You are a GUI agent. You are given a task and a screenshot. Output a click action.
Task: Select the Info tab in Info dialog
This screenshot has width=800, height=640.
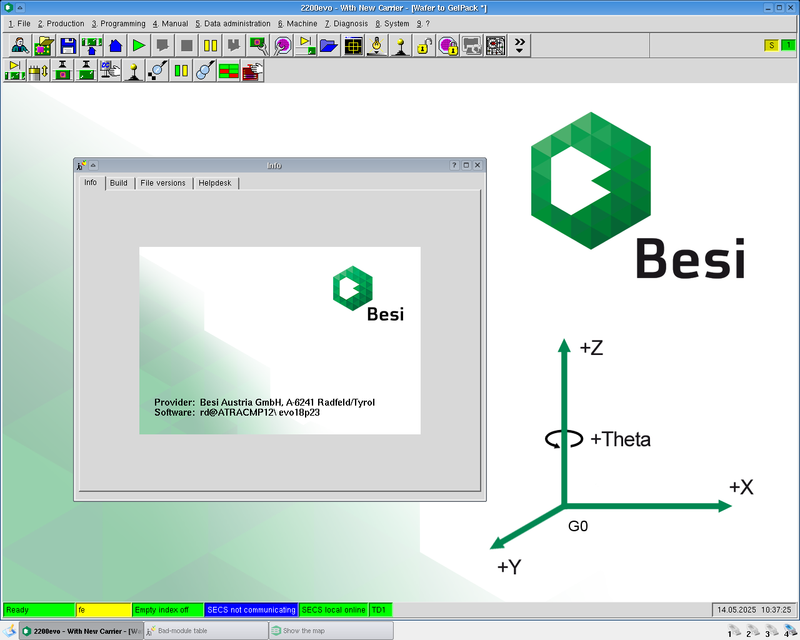[91, 182]
